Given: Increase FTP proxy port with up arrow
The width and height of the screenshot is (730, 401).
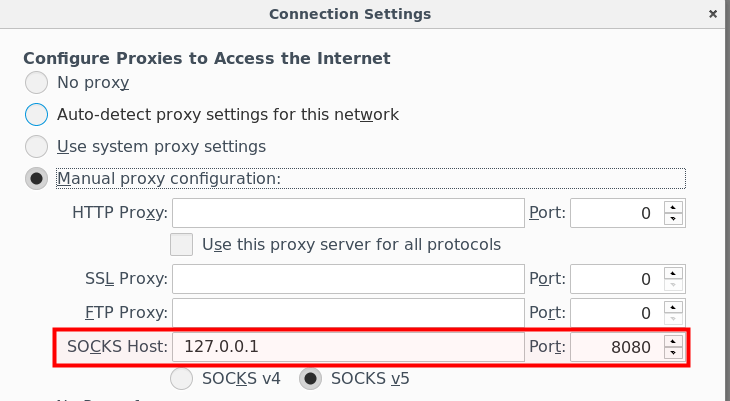Looking at the screenshot, I should [673, 307].
